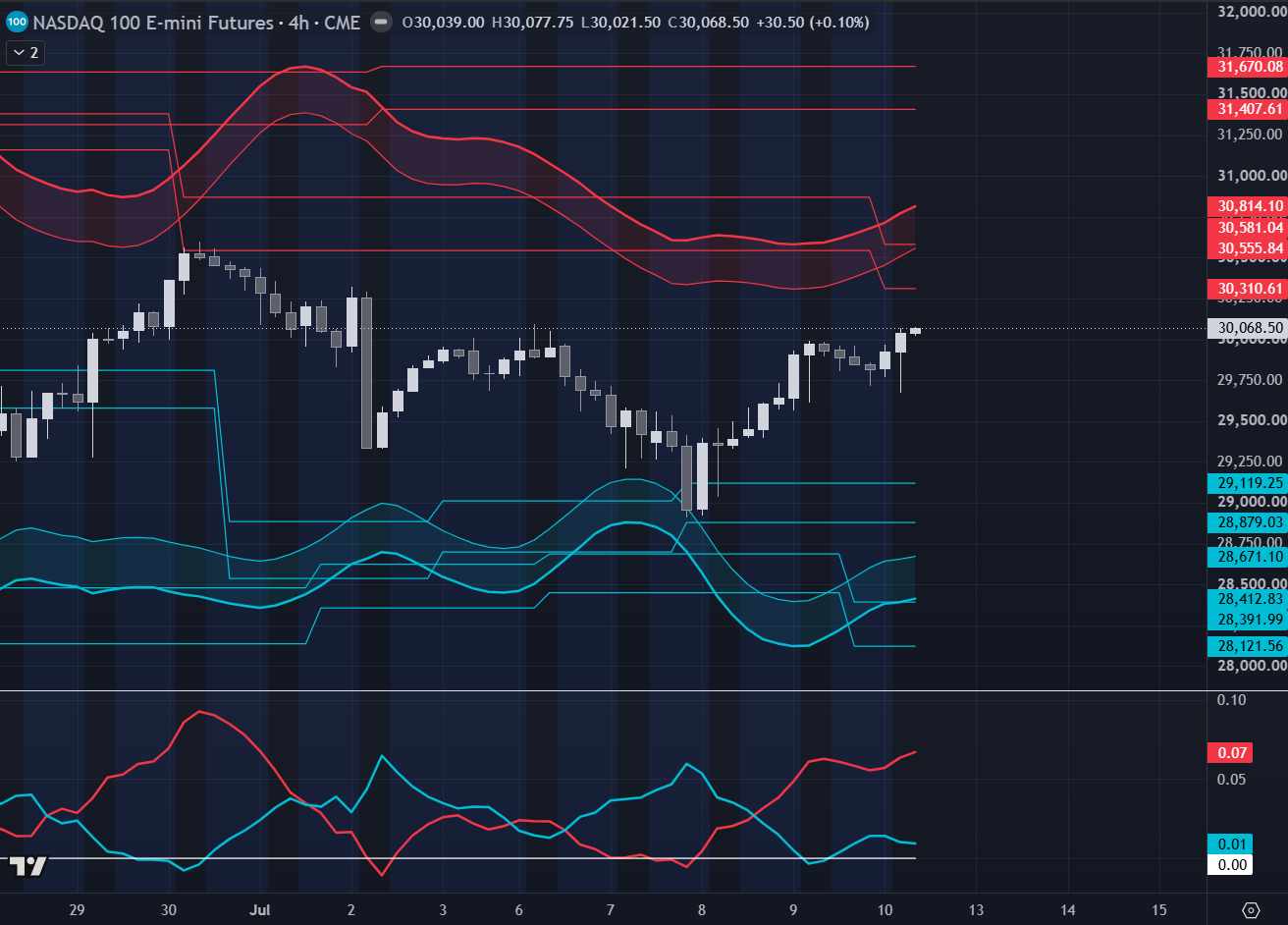Click the NASDAQ 100 symbol logo

[17, 22]
